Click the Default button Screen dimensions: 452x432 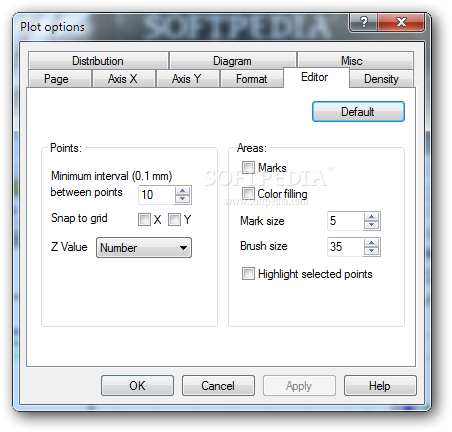358,112
